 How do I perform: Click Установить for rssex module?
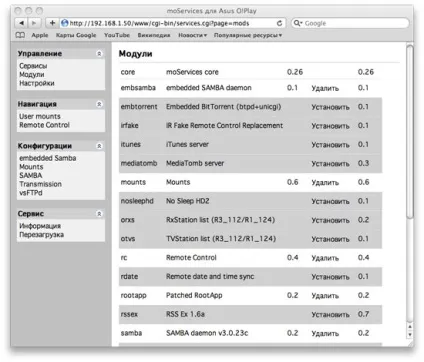click(330, 314)
